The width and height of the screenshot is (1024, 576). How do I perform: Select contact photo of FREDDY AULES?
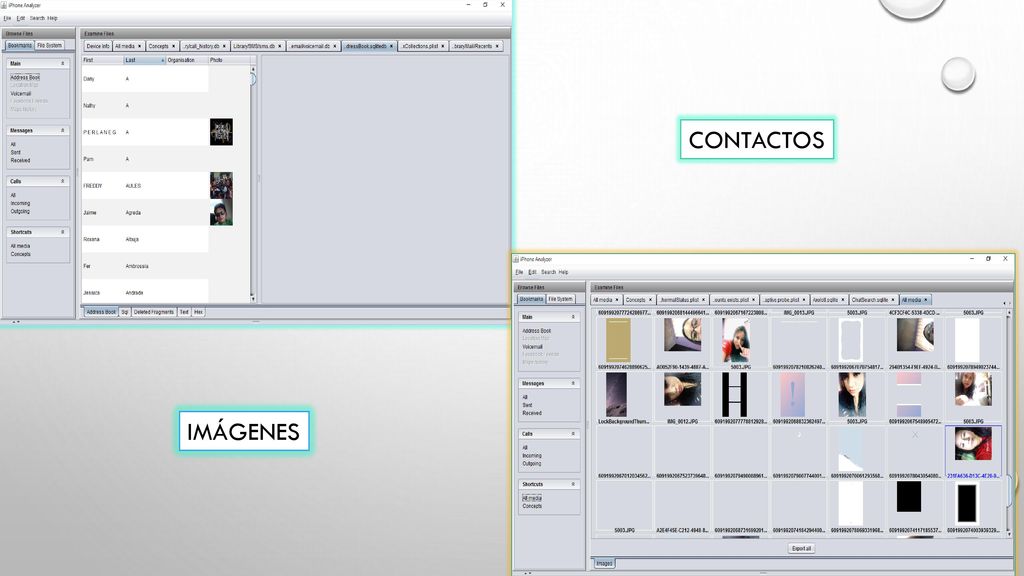[x=221, y=185]
